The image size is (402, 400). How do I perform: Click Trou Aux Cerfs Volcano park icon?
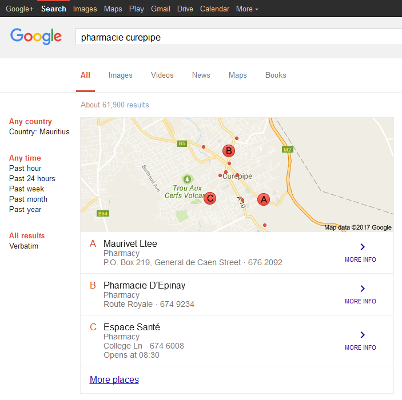[187, 179]
